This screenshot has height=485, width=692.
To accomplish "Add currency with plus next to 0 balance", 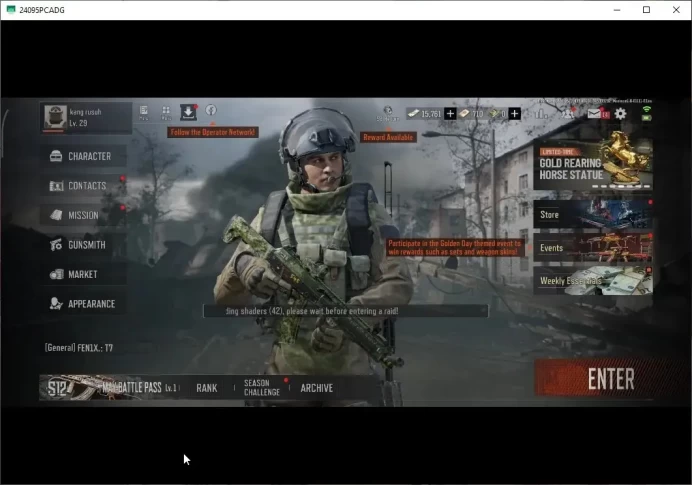I will (514, 114).
